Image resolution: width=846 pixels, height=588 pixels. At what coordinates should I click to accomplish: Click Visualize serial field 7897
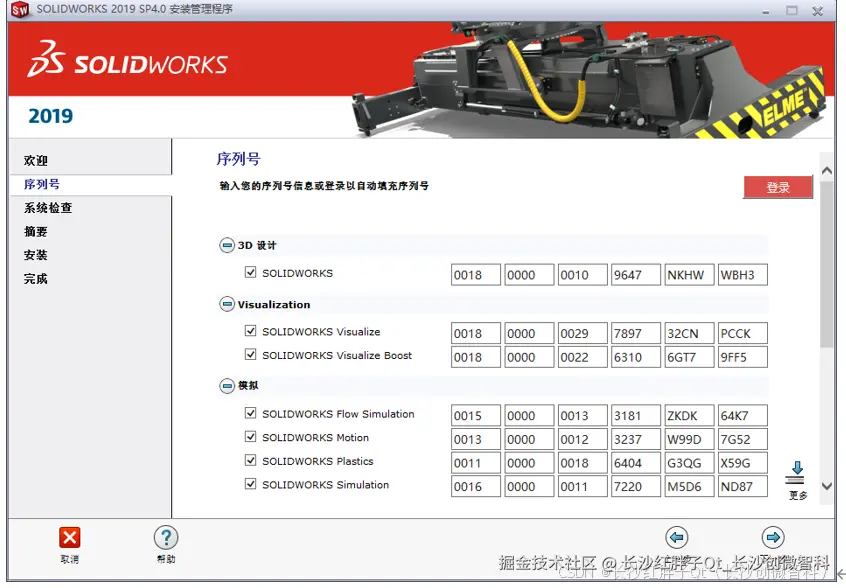(x=636, y=333)
